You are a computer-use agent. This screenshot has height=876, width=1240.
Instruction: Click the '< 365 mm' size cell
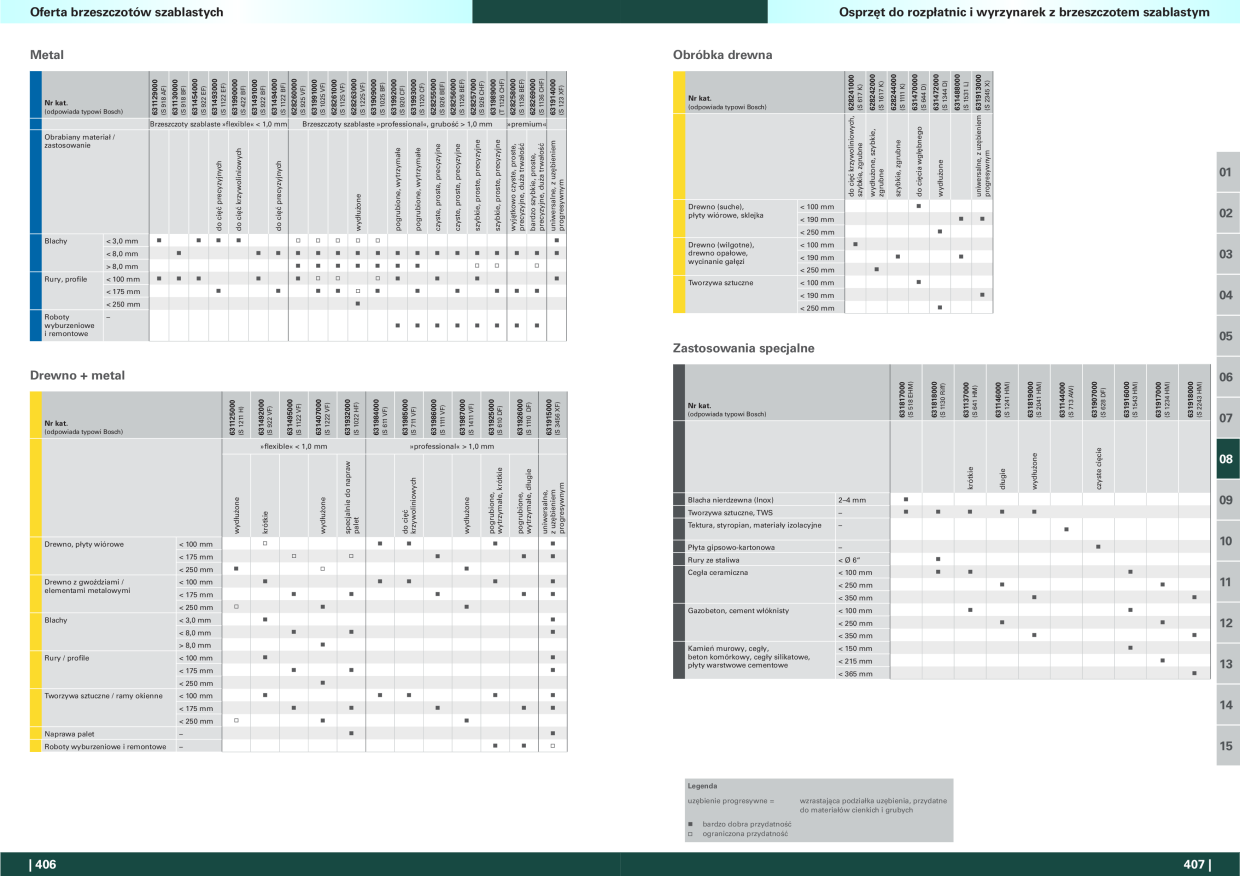pyautogui.click(x=854, y=674)
